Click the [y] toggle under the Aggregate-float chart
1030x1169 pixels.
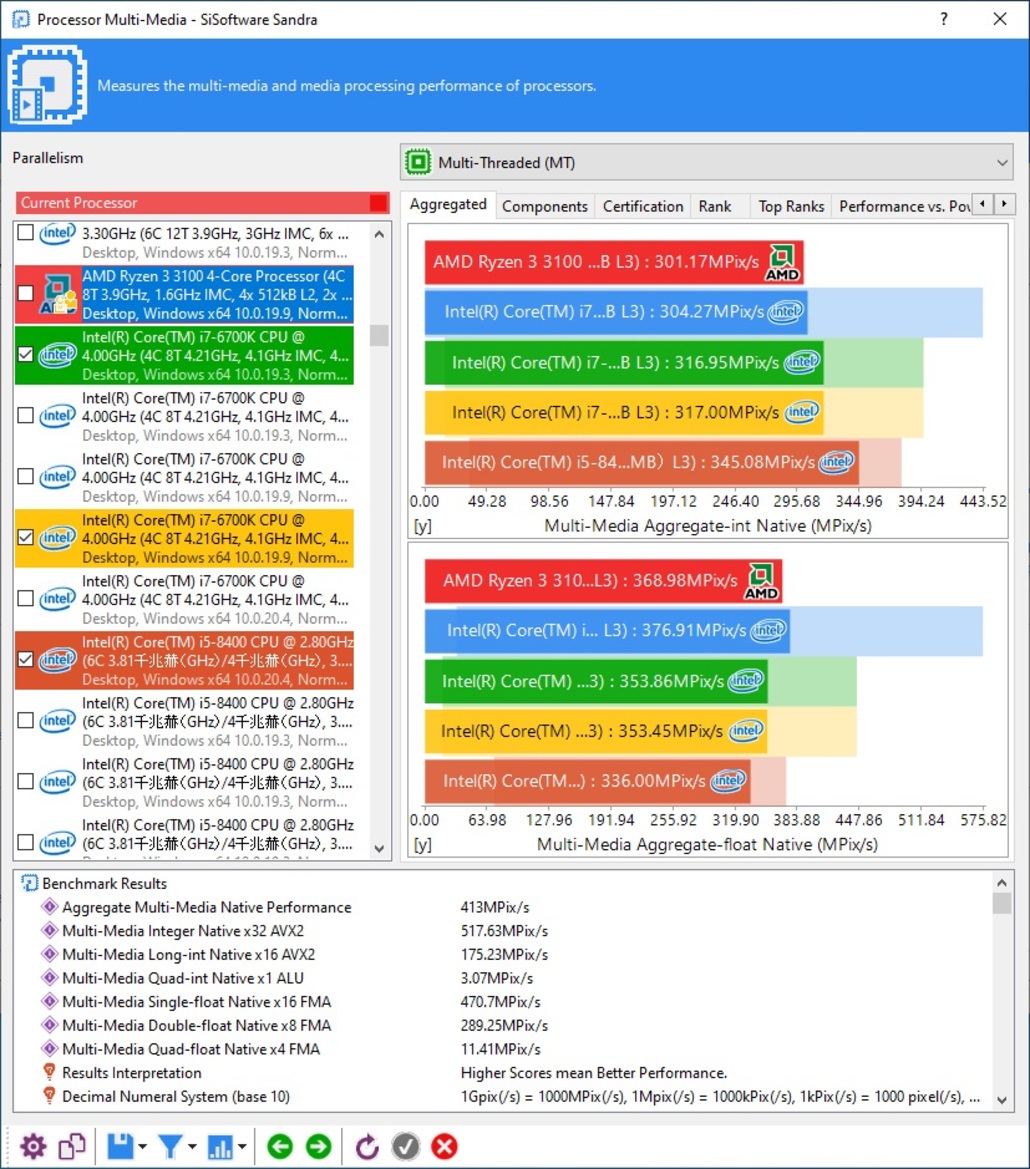[x=423, y=844]
